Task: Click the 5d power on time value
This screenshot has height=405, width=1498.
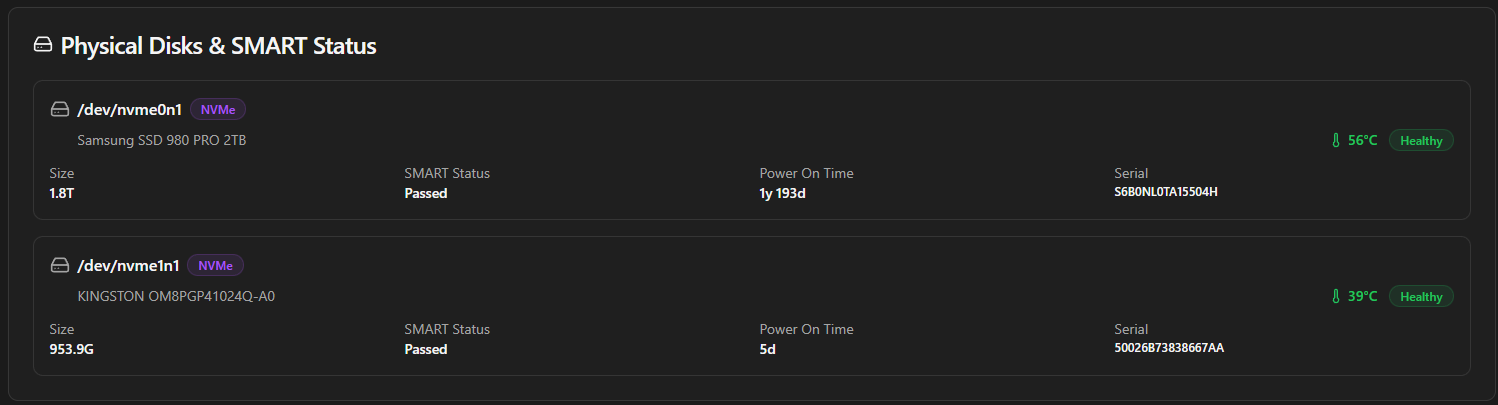Action: coord(768,349)
